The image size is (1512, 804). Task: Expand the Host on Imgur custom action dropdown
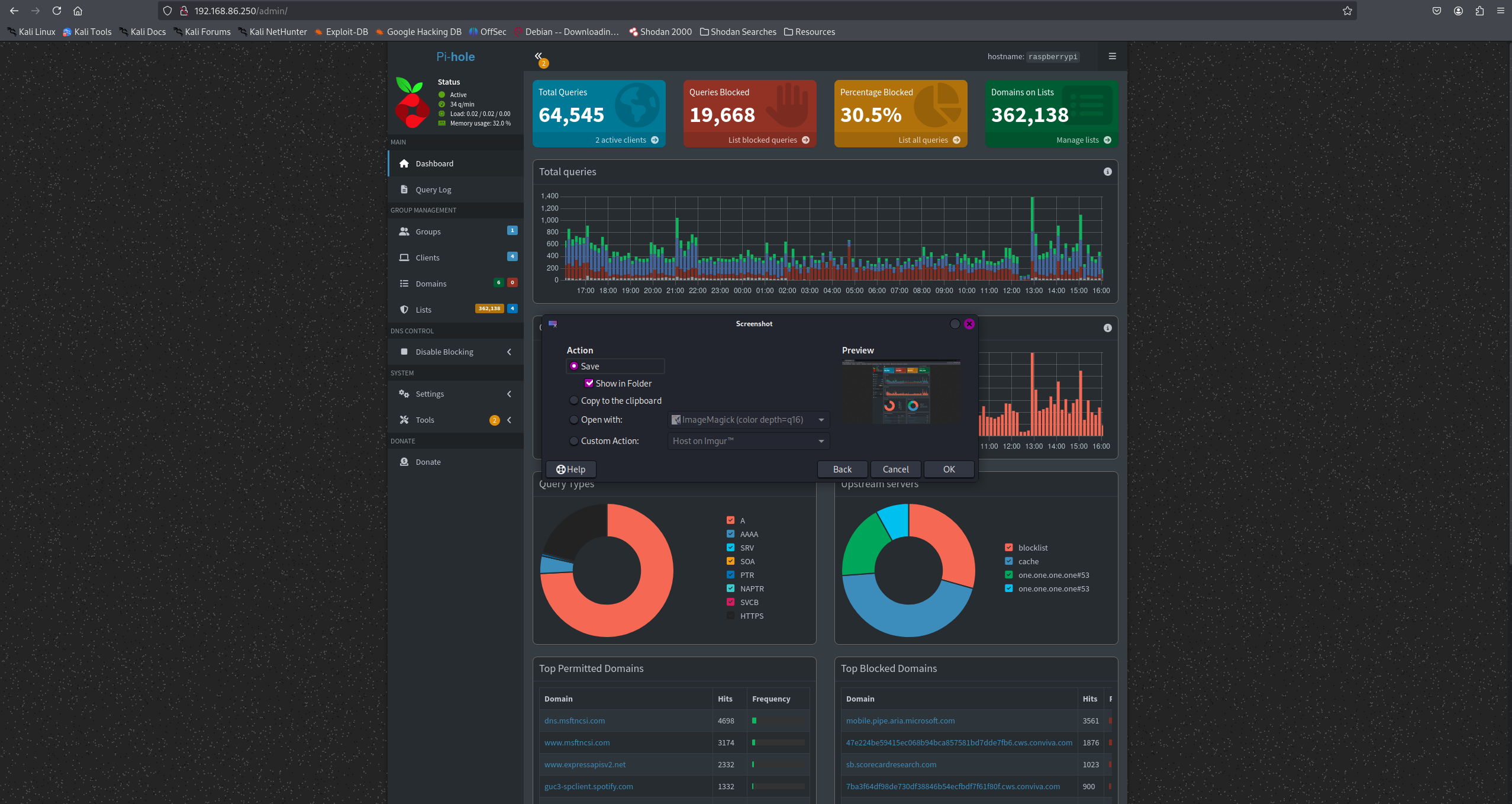point(747,441)
